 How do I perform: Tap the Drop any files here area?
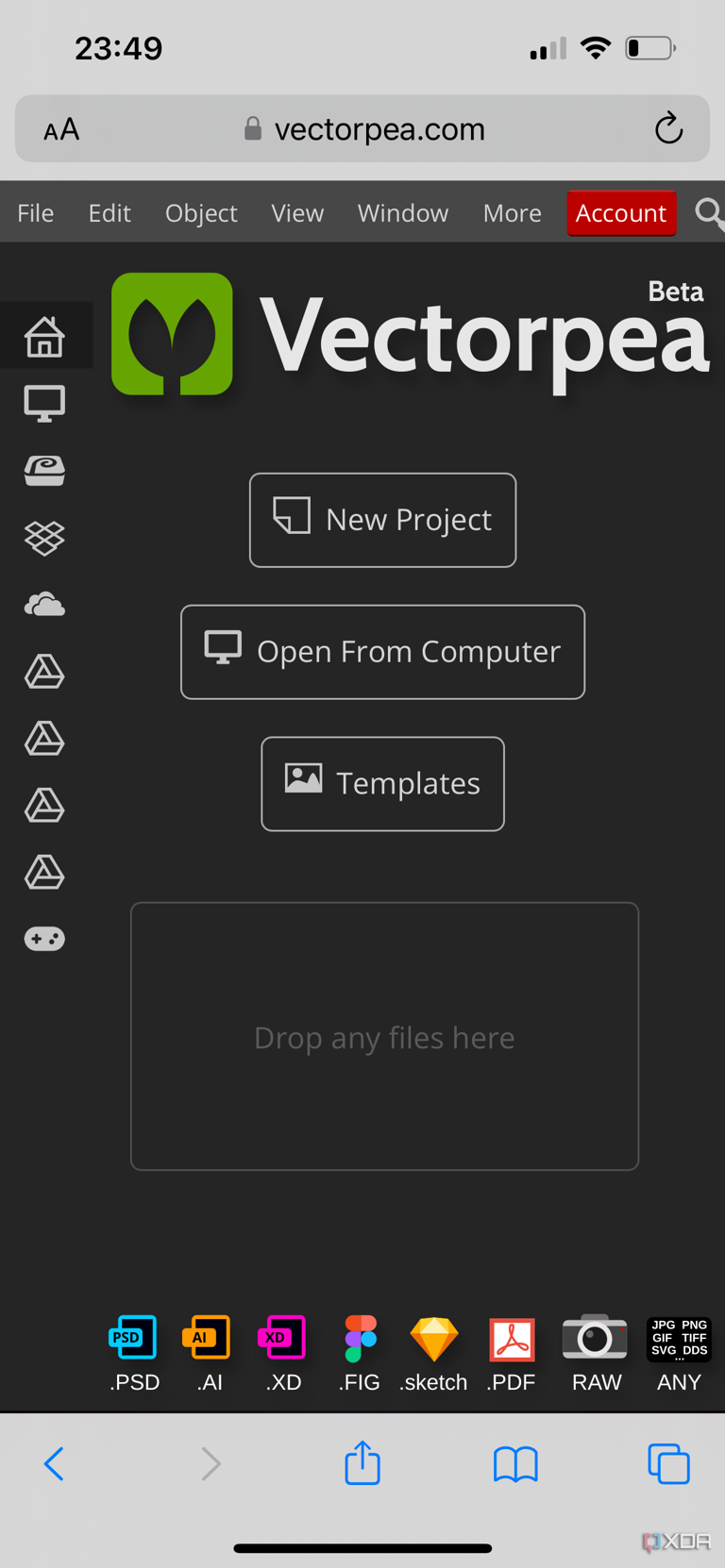(384, 1037)
